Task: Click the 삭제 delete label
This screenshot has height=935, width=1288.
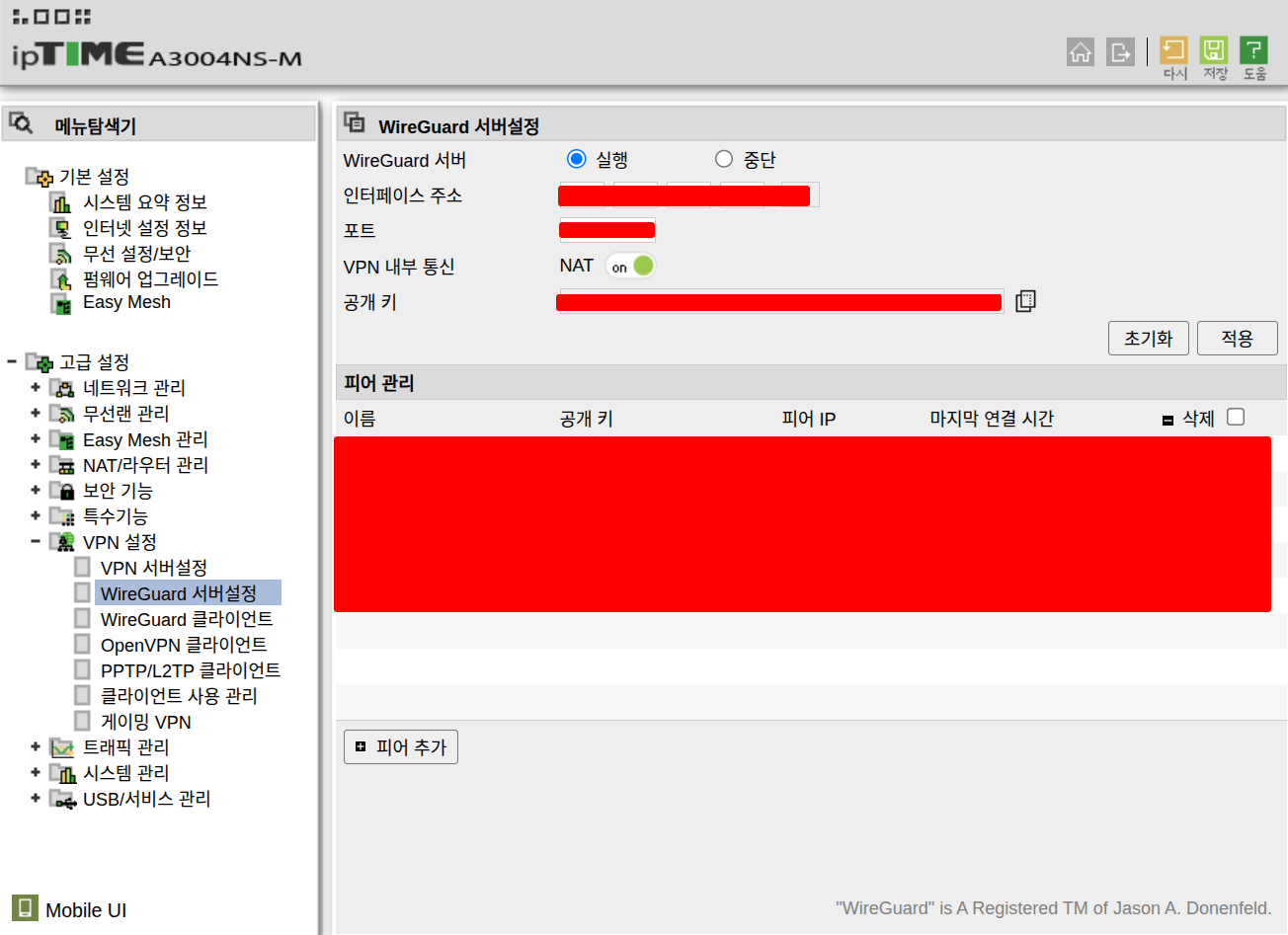Action: pyautogui.click(x=1198, y=419)
